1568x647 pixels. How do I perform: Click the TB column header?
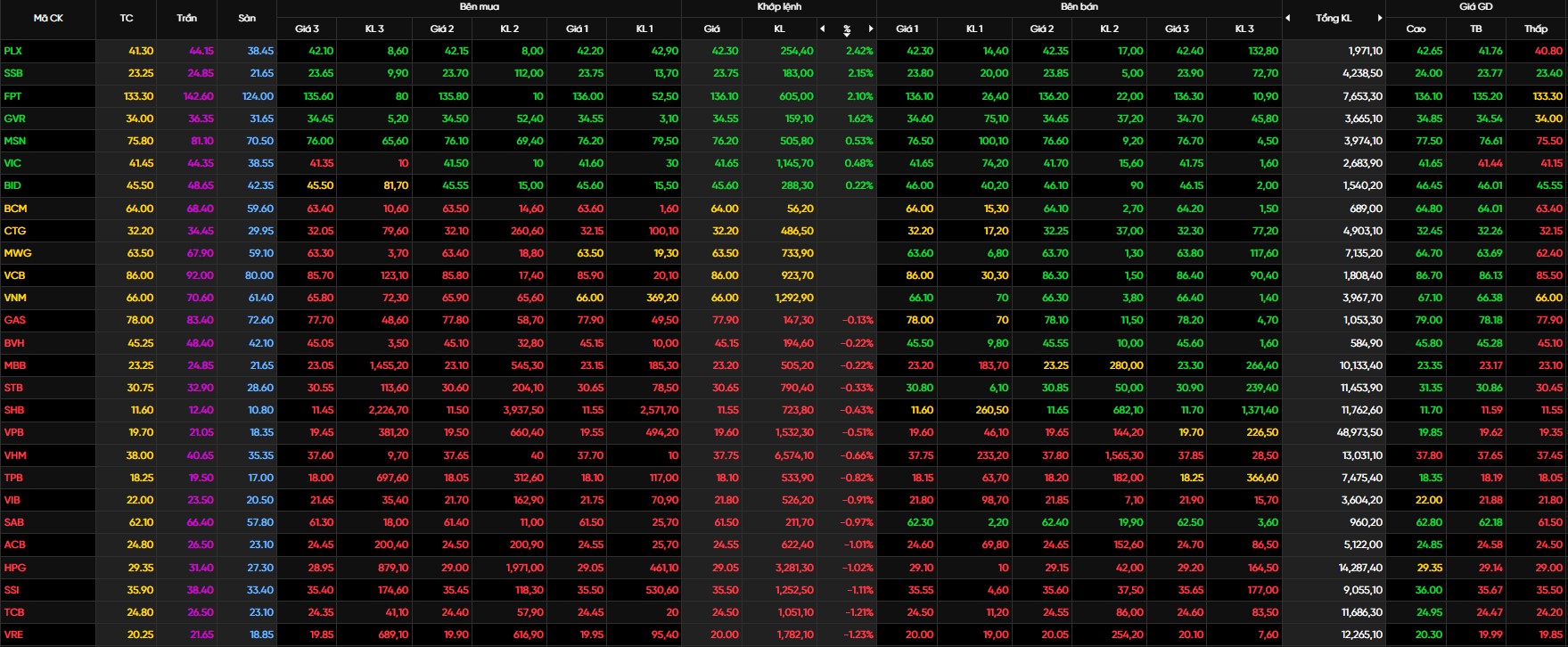pyautogui.click(x=1475, y=29)
